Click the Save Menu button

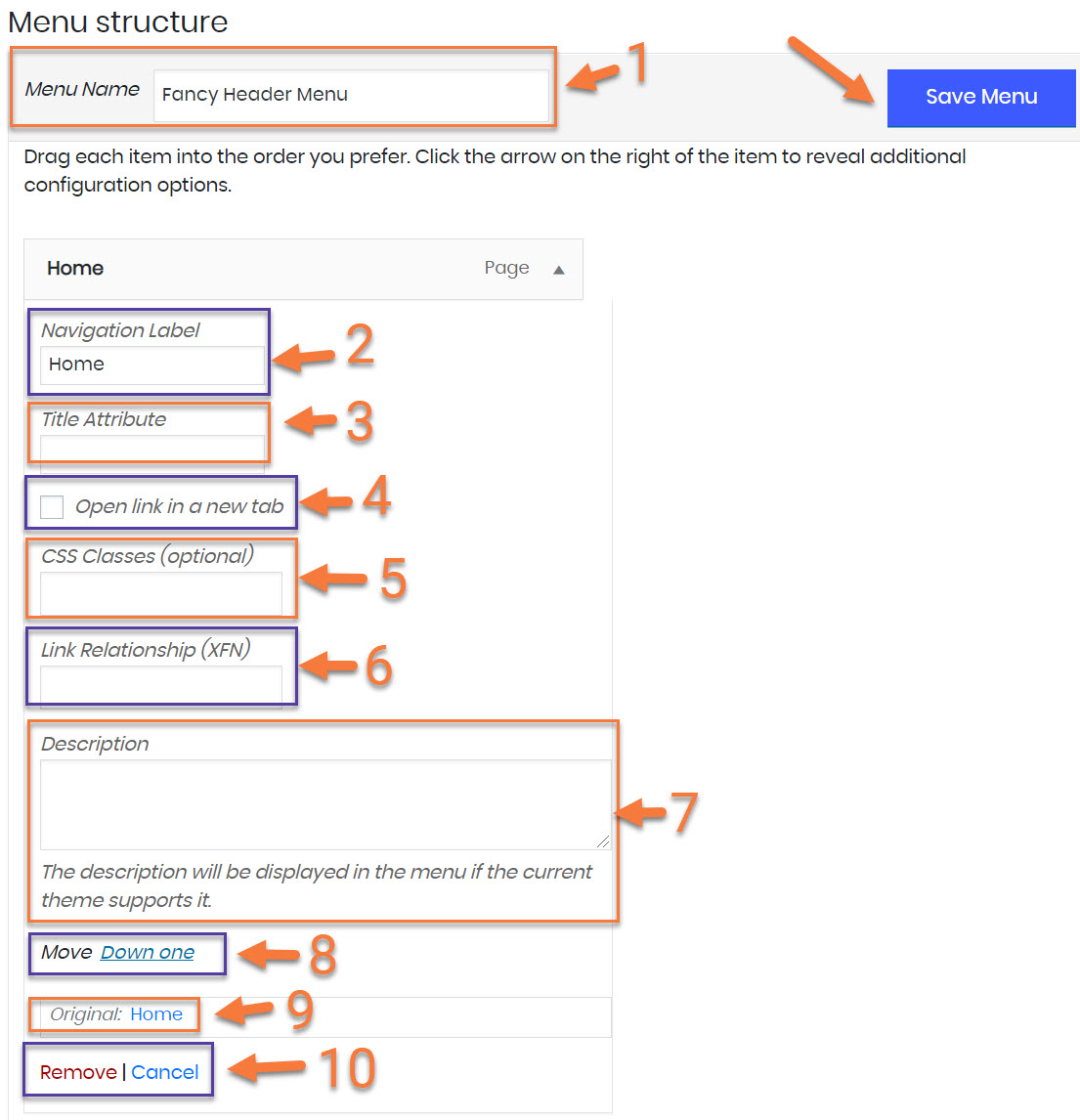[980, 97]
